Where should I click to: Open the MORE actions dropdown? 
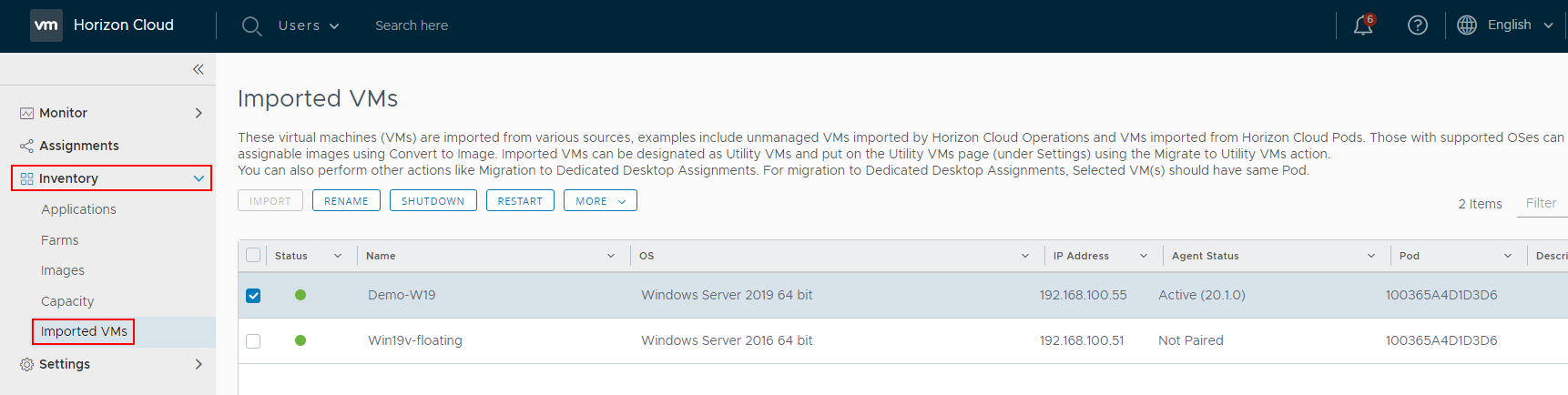600,201
